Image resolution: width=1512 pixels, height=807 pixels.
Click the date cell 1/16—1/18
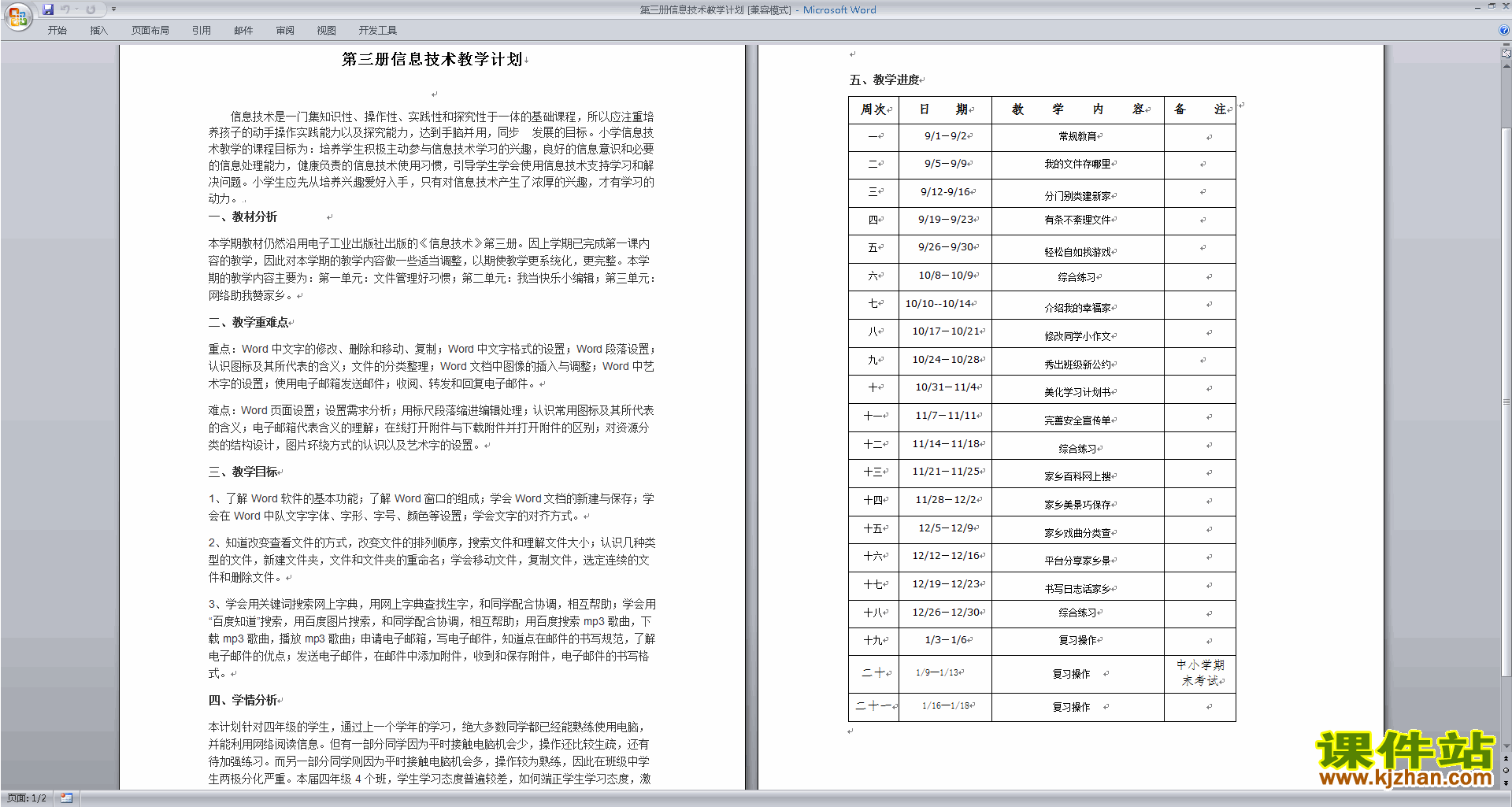[946, 705]
